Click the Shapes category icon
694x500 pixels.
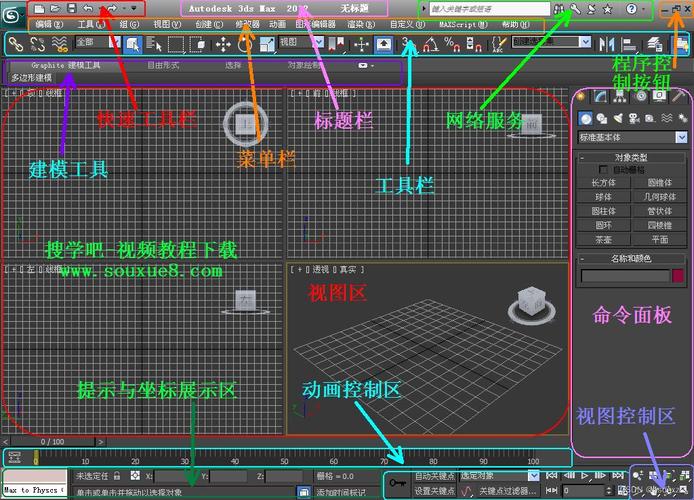point(603,119)
